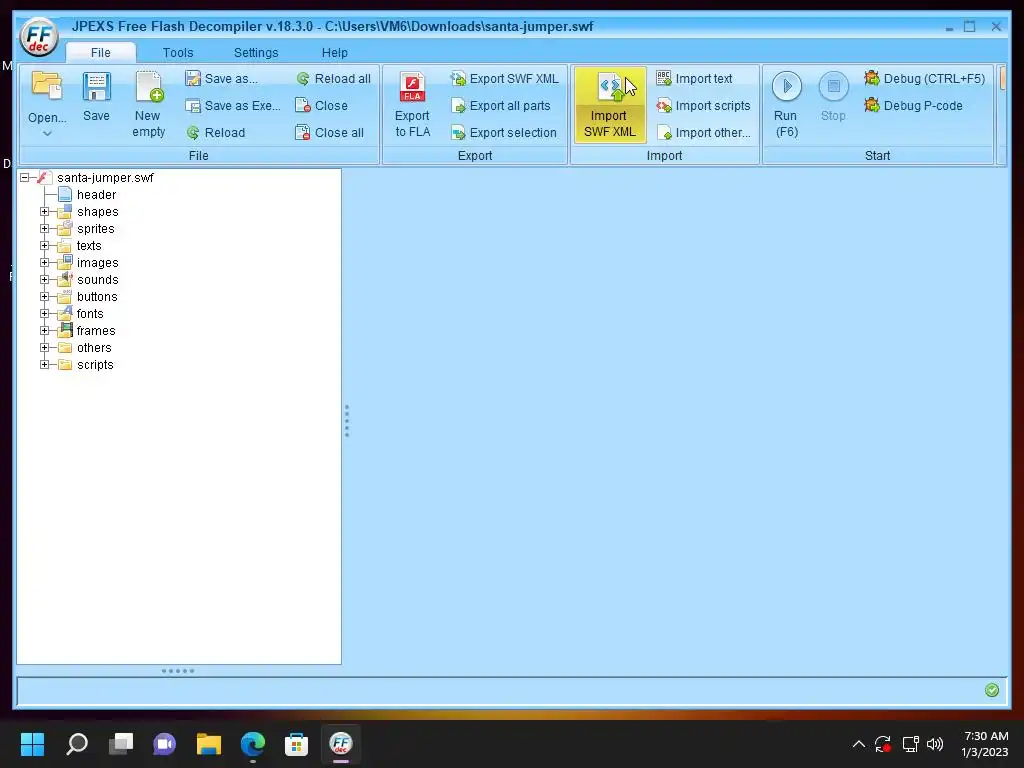Open the Windows Start menu
This screenshot has width=1024, height=768.
32,744
